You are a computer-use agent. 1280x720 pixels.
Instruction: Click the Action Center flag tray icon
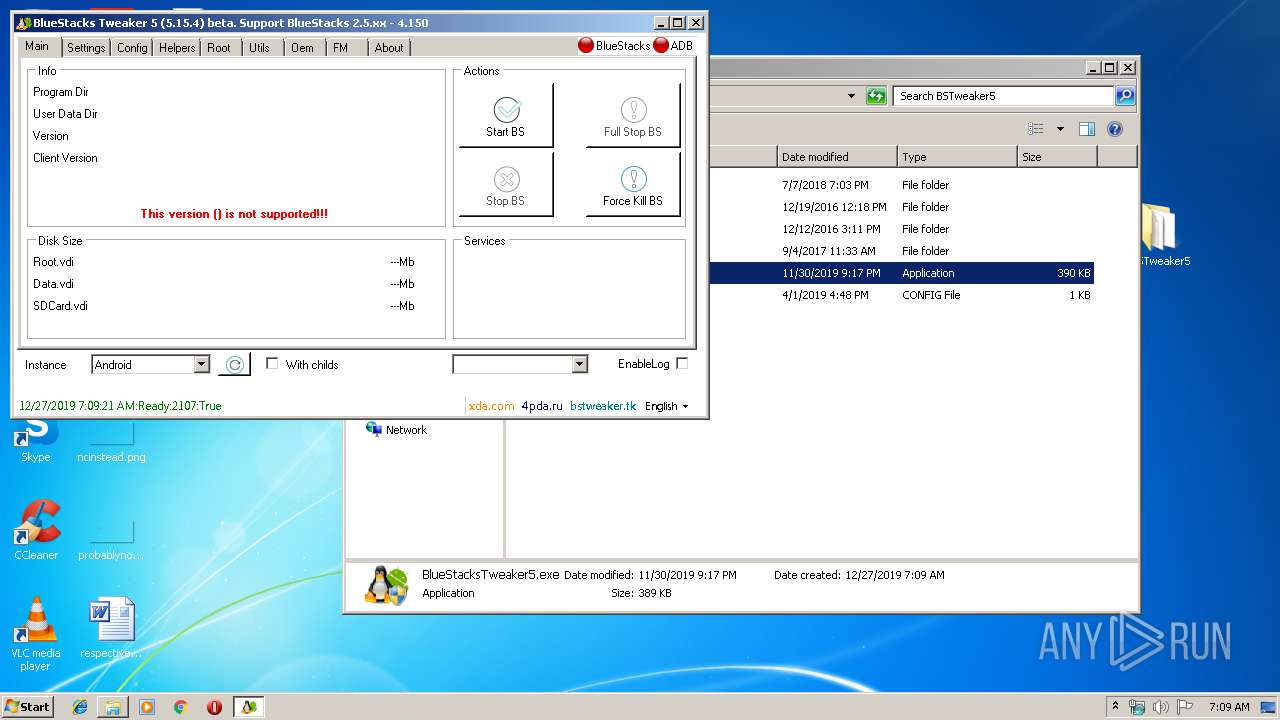(x=1184, y=707)
